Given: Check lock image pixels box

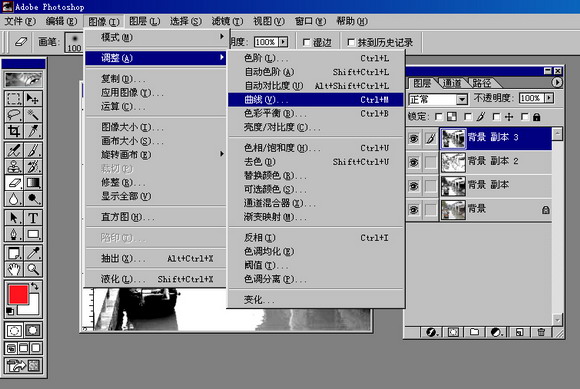Looking at the screenshot, I should [468, 117].
